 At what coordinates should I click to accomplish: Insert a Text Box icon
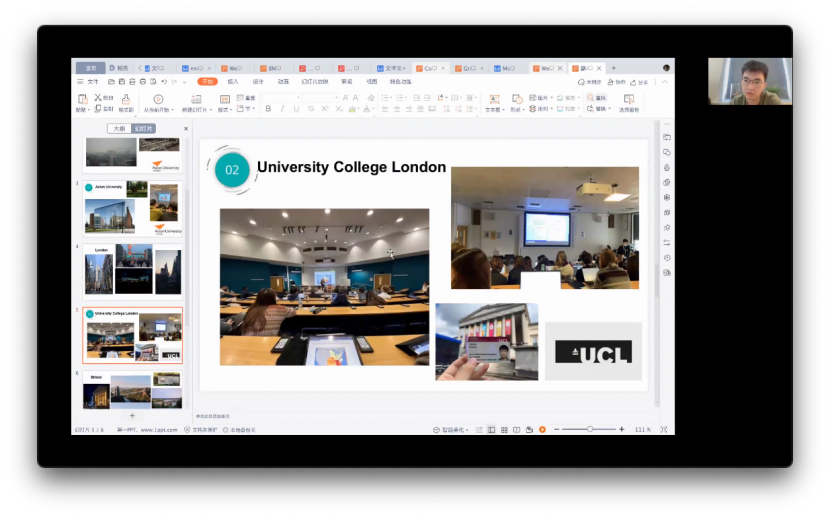[494, 99]
